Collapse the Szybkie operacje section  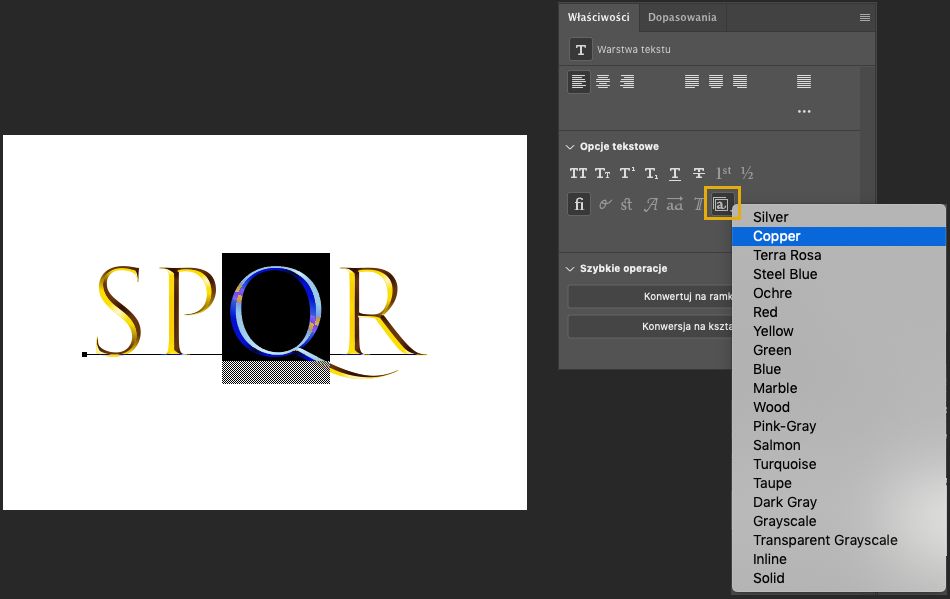tap(570, 269)
